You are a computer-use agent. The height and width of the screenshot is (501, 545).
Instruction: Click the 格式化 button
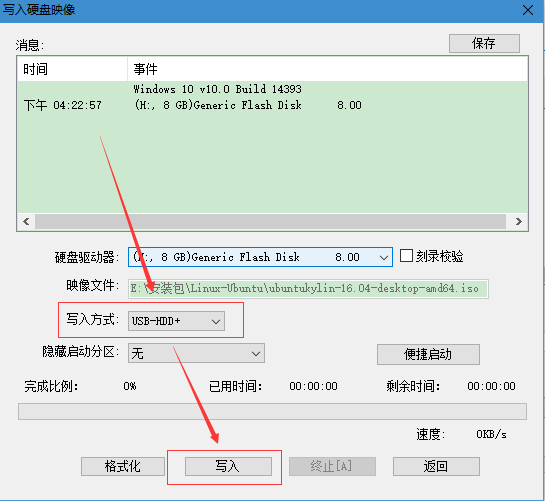(123, 466)
